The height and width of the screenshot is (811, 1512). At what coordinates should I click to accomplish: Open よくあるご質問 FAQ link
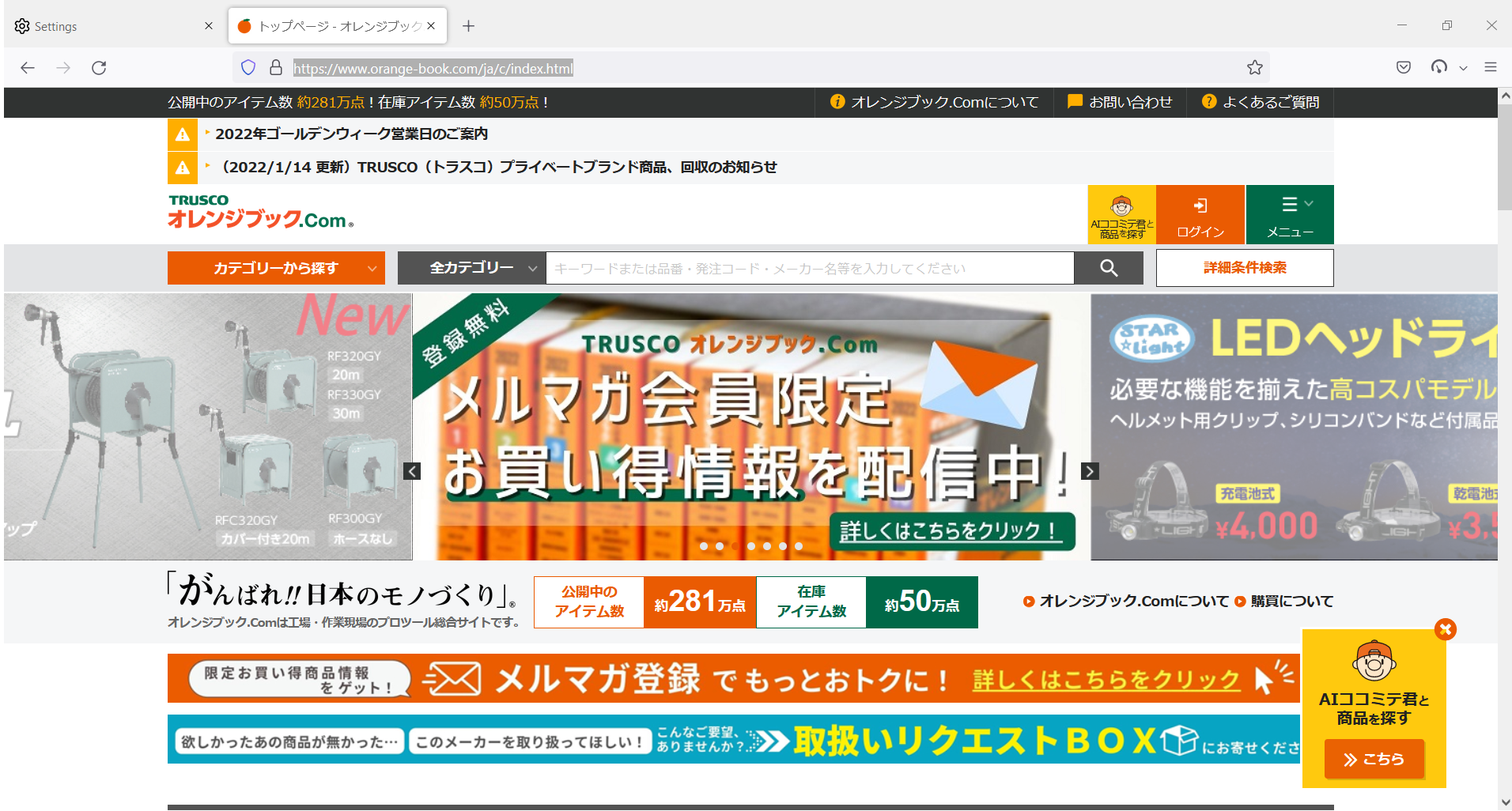(1261, 102)
